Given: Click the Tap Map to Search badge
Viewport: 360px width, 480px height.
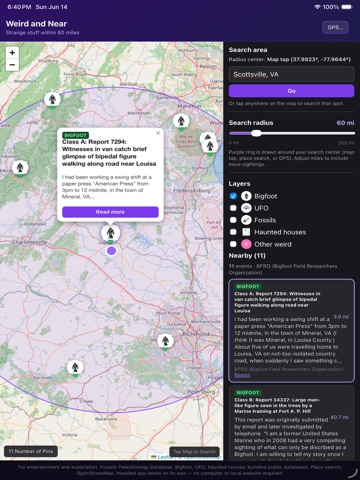Looking at the screenshot, I should pos(194,452).
